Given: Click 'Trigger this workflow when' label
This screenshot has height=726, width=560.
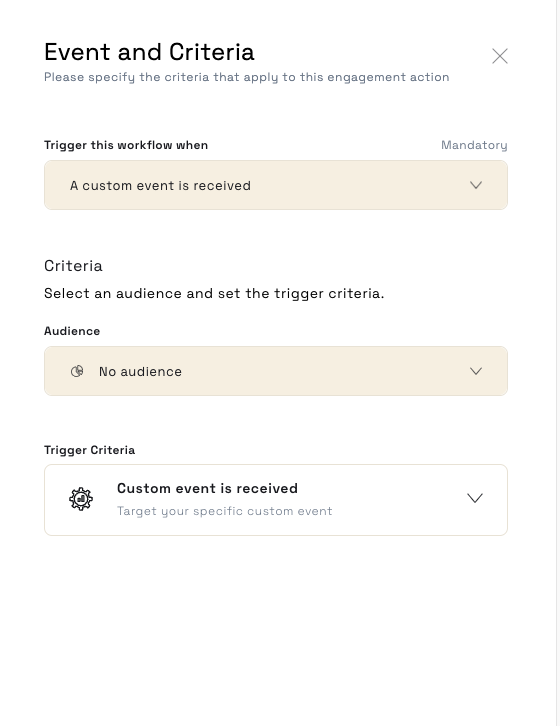Looking at the screenshot, I should pos(126,145).
